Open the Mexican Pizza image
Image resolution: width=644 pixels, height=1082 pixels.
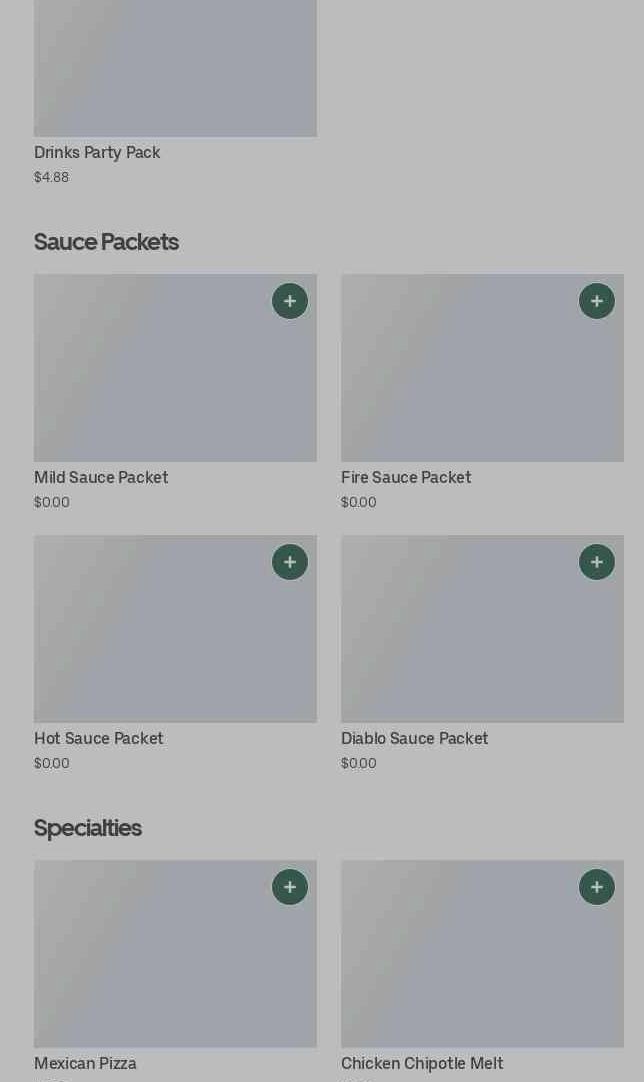pos(150,965)
